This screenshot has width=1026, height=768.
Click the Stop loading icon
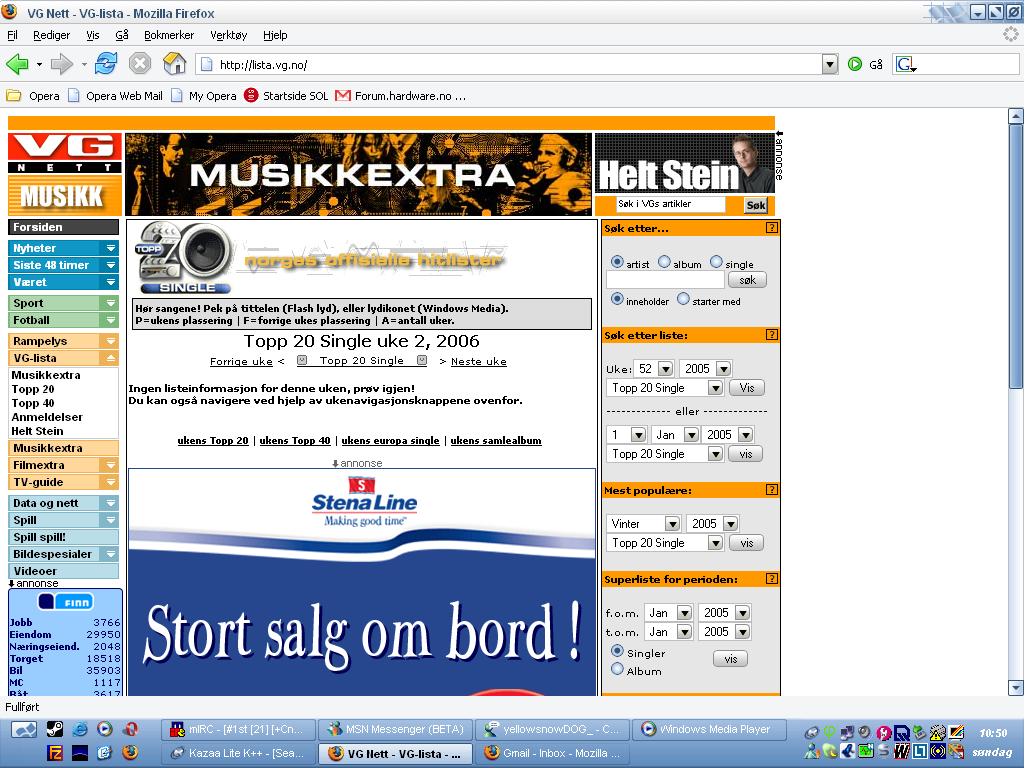click(x=139, y=64)
